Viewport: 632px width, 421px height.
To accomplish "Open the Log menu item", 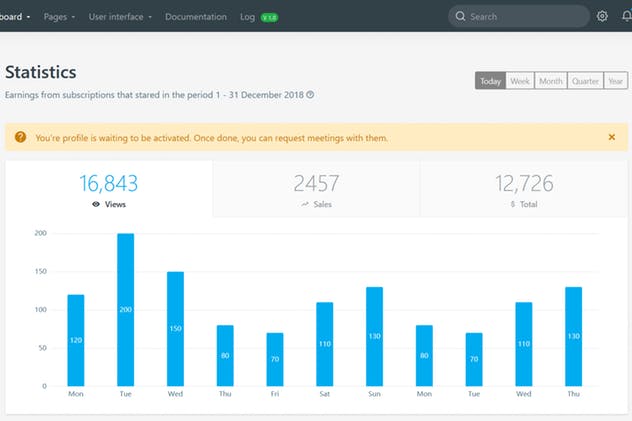I will pyautogui.click(x=248, y=17).
